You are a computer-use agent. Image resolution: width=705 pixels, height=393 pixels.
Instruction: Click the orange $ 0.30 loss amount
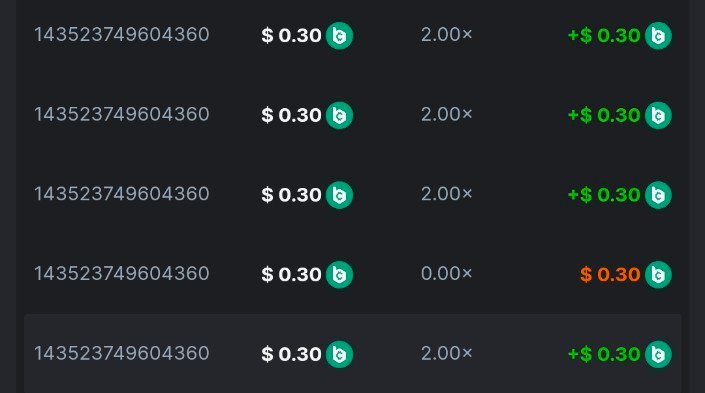610,274
